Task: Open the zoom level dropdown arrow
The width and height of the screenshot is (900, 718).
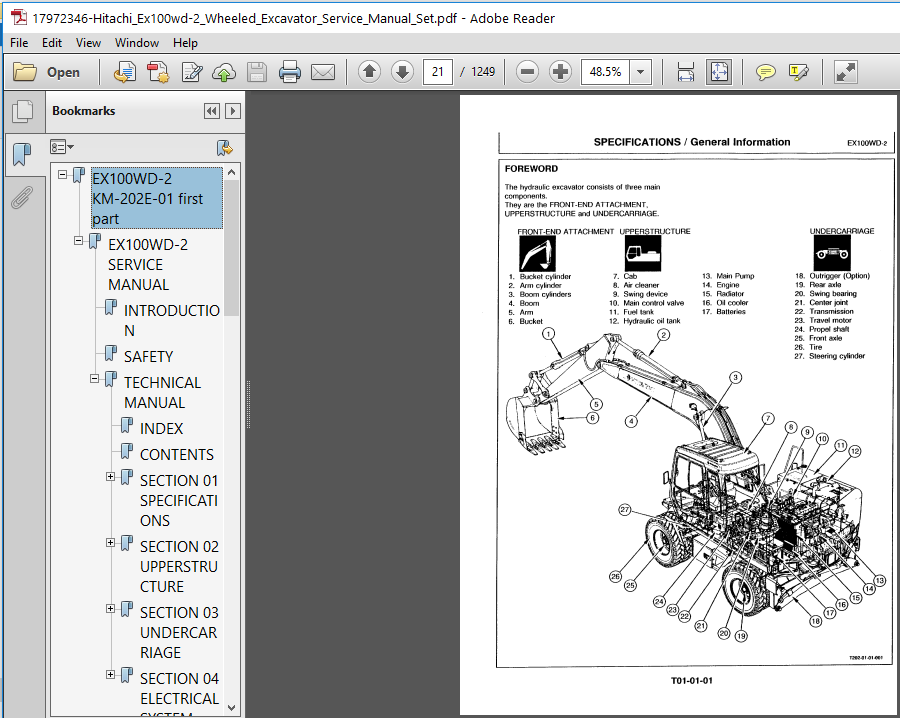Action: [x=641, y=72]
